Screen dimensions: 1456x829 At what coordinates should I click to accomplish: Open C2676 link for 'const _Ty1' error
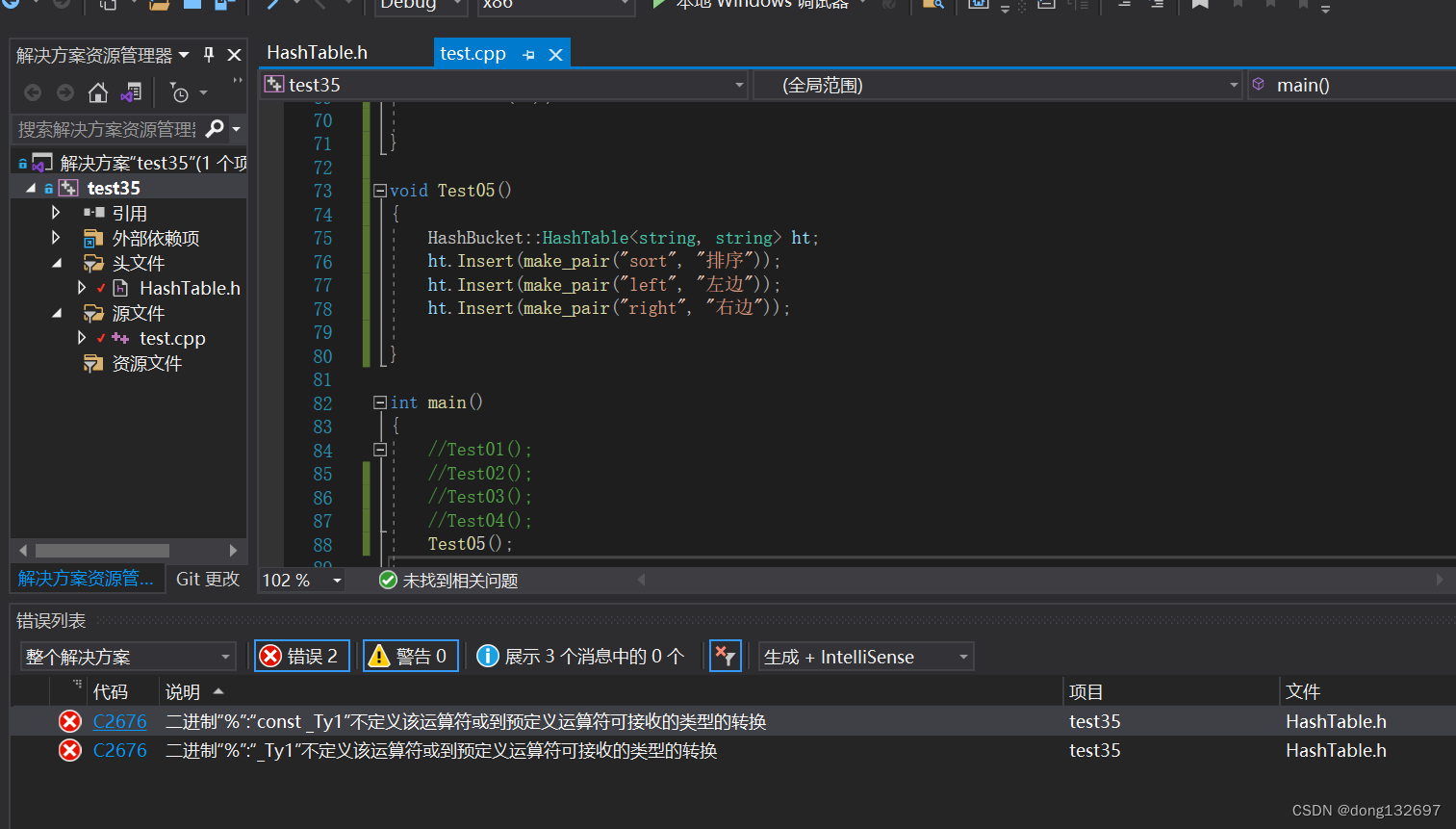pyautogui.click(x=119, y=721)
